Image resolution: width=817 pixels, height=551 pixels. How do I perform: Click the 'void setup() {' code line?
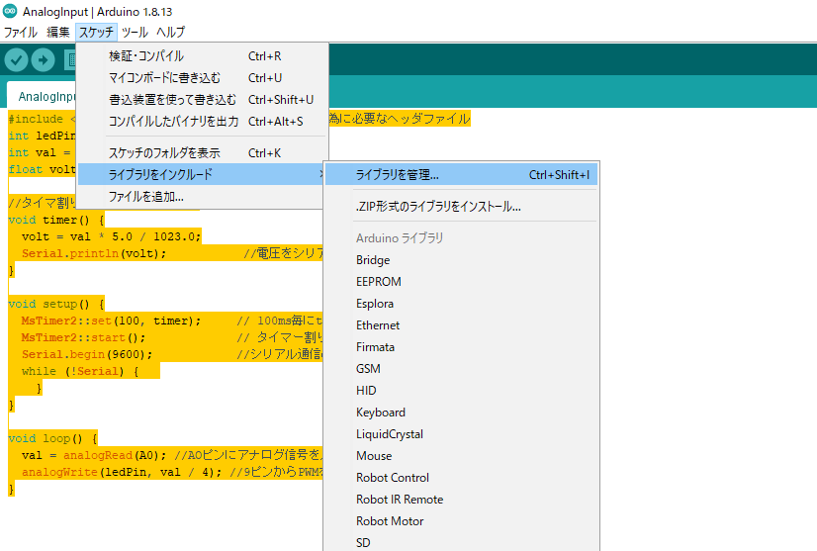click(56, 304)
